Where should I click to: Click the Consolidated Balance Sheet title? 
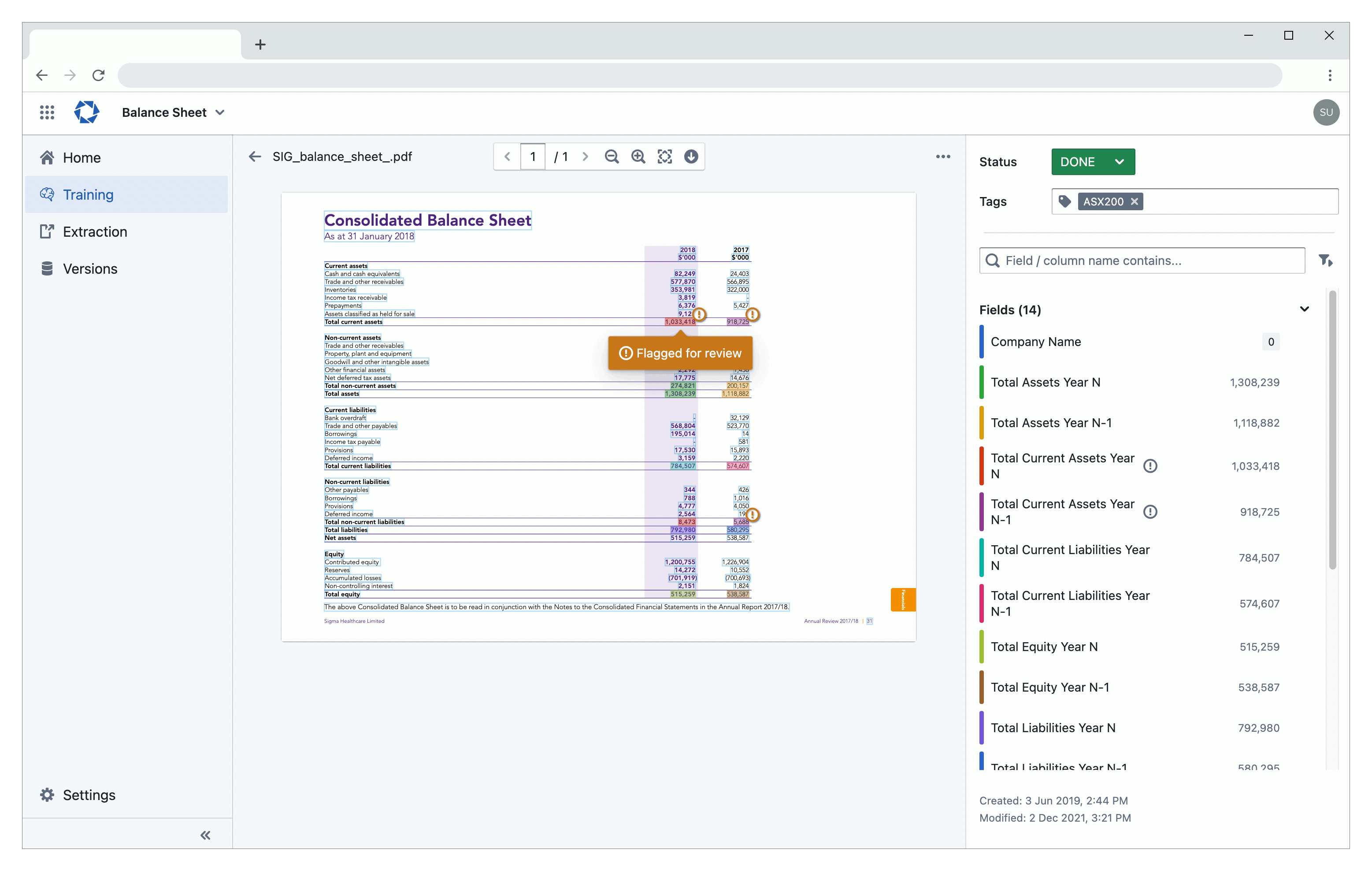coord(427,220)
